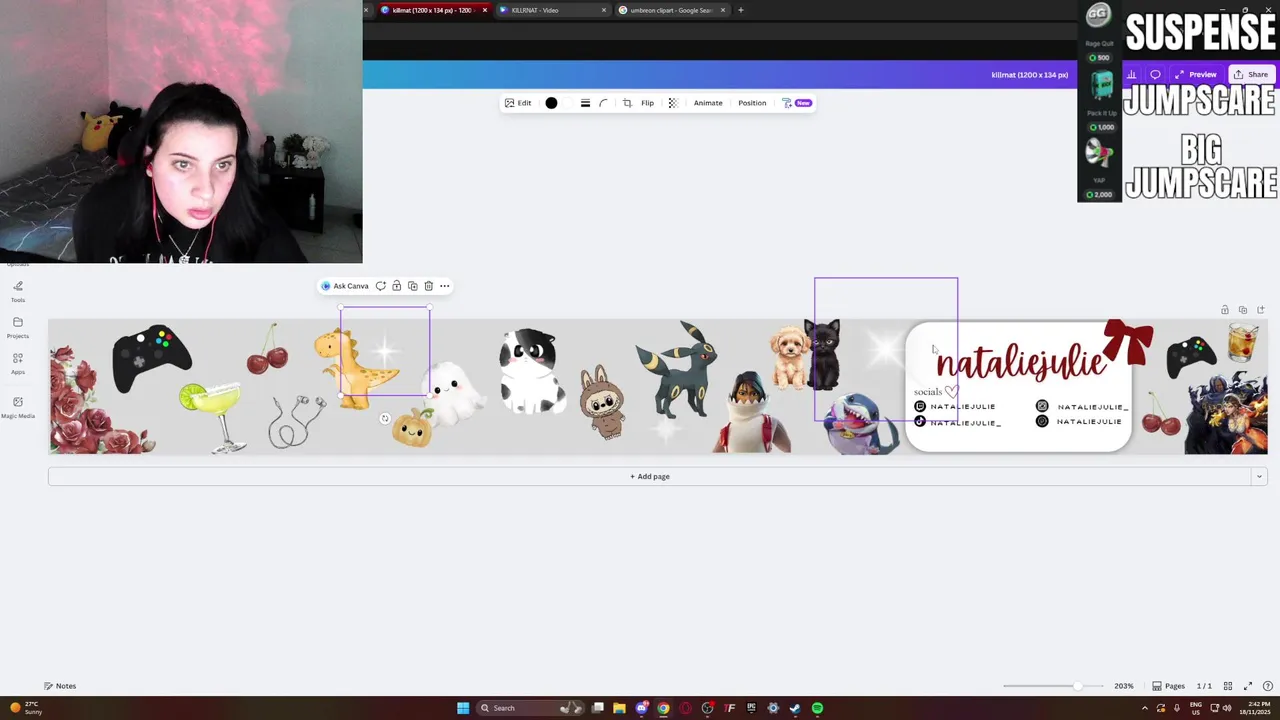Open Tools in left sidebar
1280x720 pixels.
click(x=18, y=291)
